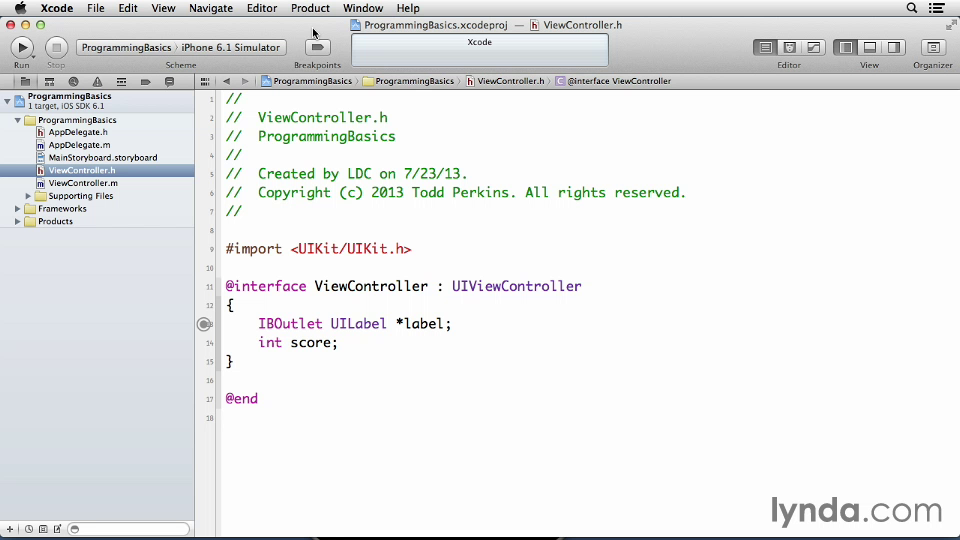Show the Assistant editor
Screen dimensions: 960x540
click(790, 47)
